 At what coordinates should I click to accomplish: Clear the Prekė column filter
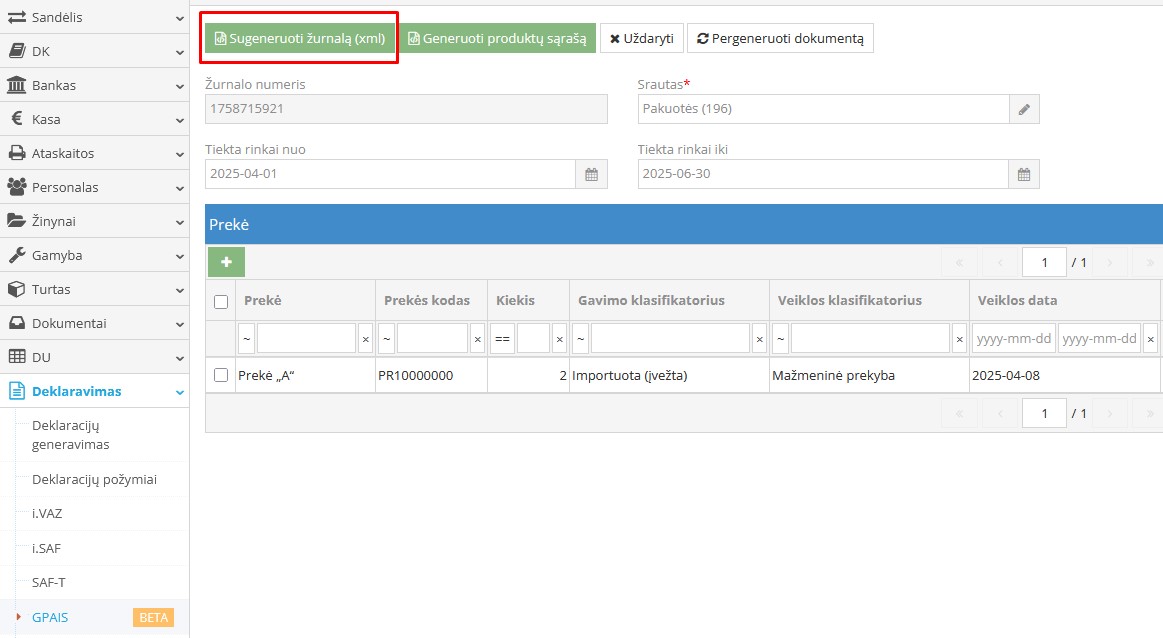(x=365, y=339)
